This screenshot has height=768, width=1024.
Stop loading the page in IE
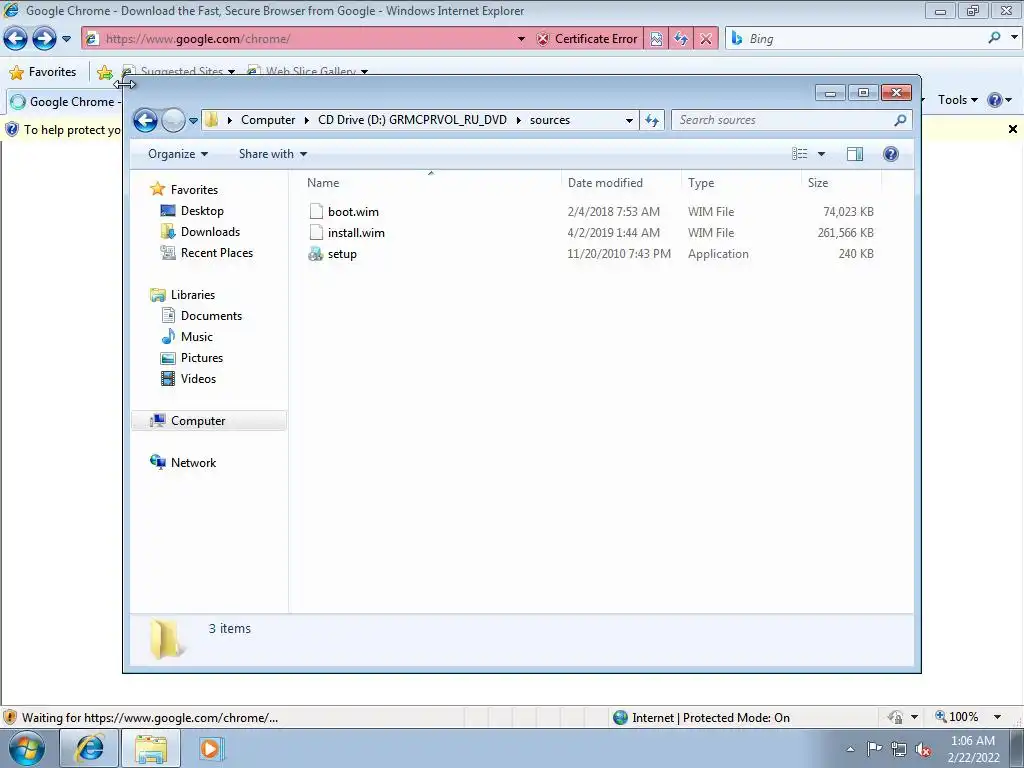click(706, 39)
